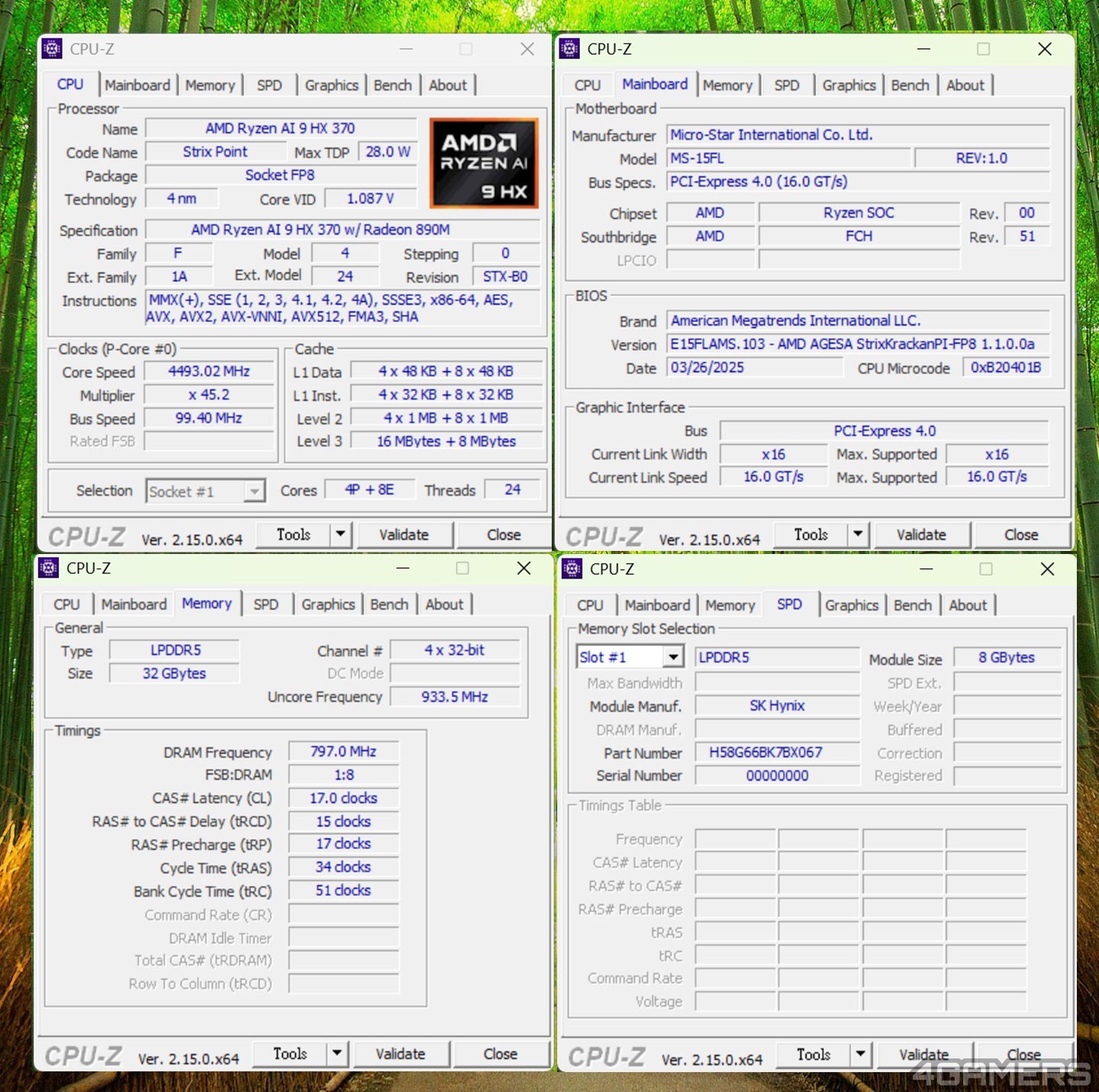The height and width of the screenshot is (1092, 1099).
Task: Minimize the Mainboard CPU-Z window
Action: pyautogui.click(x=923, y=49)
